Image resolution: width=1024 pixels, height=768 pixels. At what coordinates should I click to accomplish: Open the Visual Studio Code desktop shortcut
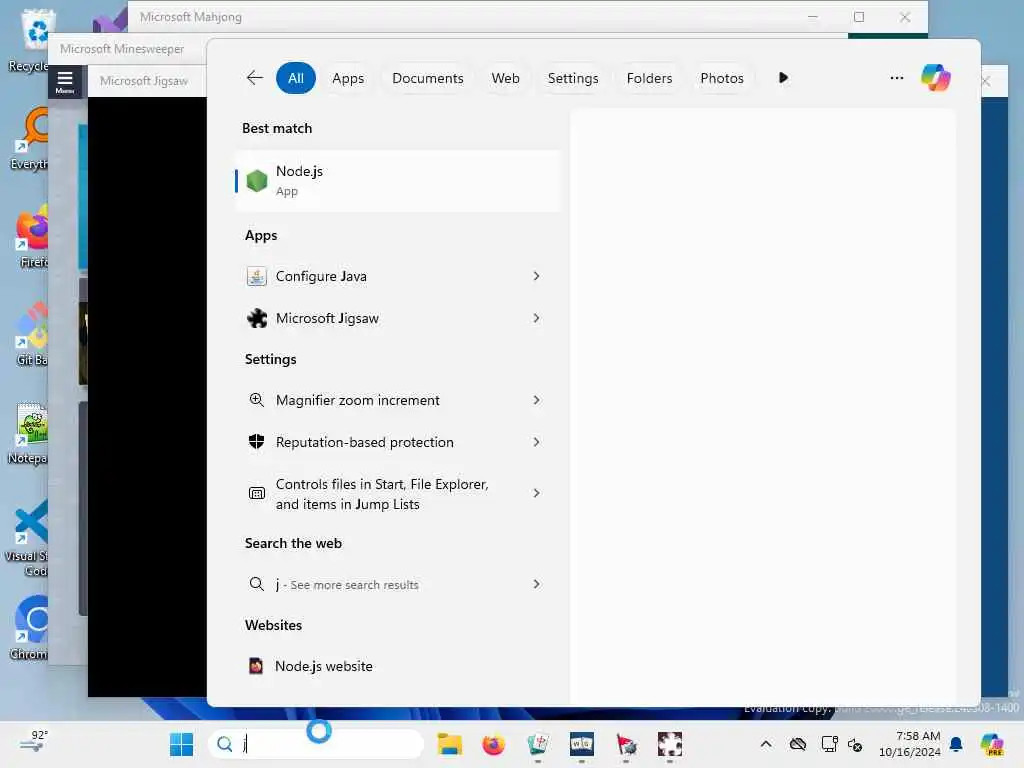tap(27, 538)
